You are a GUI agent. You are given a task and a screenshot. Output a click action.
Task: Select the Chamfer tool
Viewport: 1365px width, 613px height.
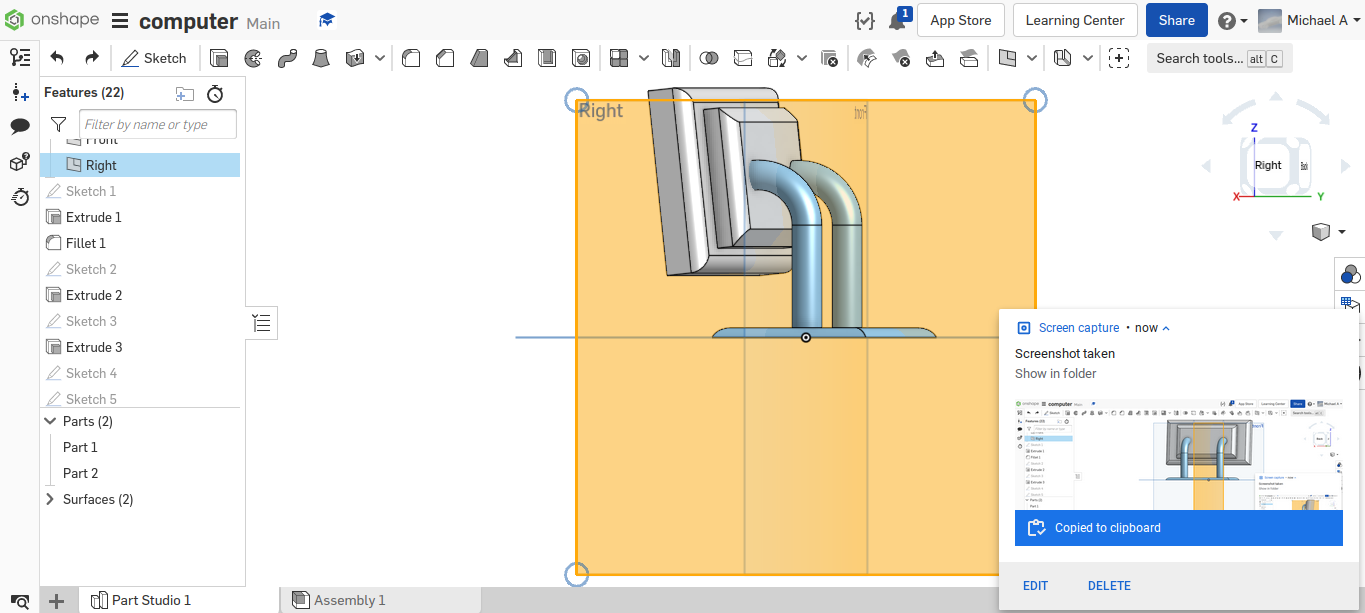pos(445,58)
